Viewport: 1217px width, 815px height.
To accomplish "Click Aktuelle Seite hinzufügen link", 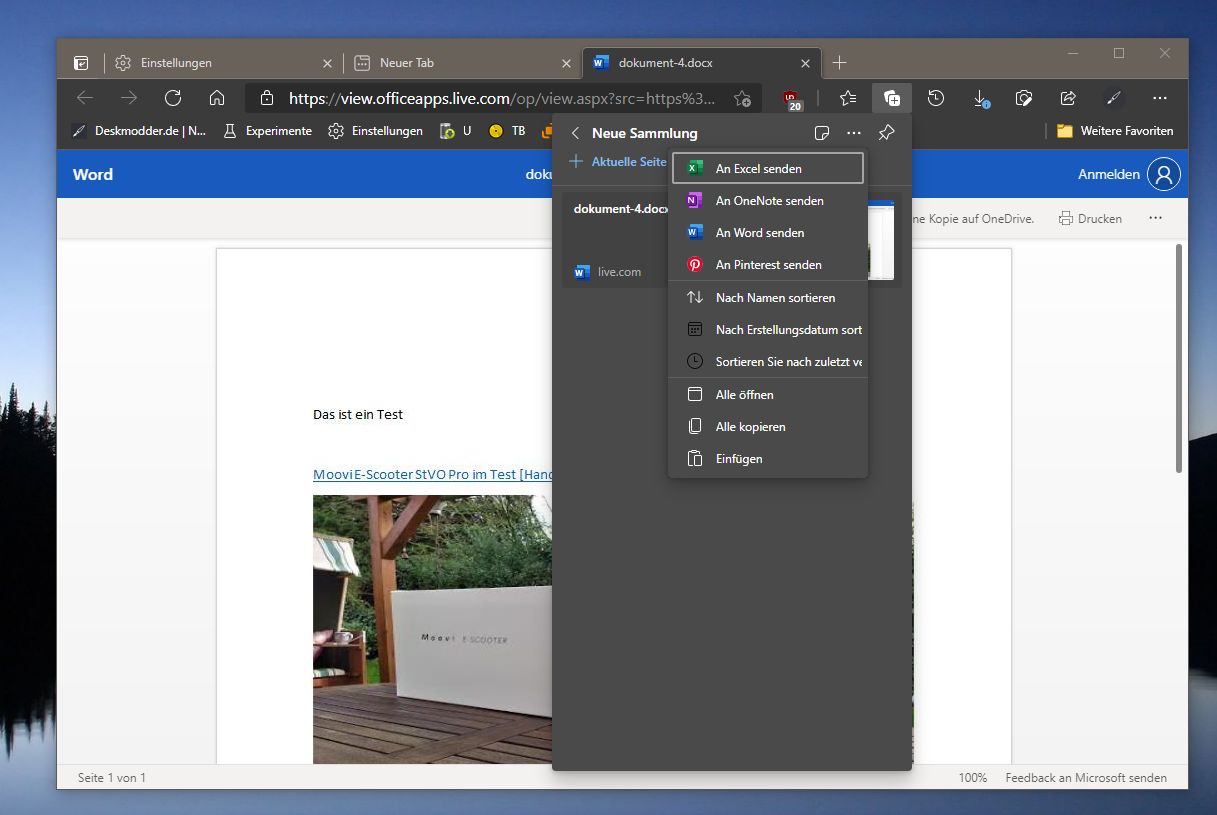I will 618,162.
